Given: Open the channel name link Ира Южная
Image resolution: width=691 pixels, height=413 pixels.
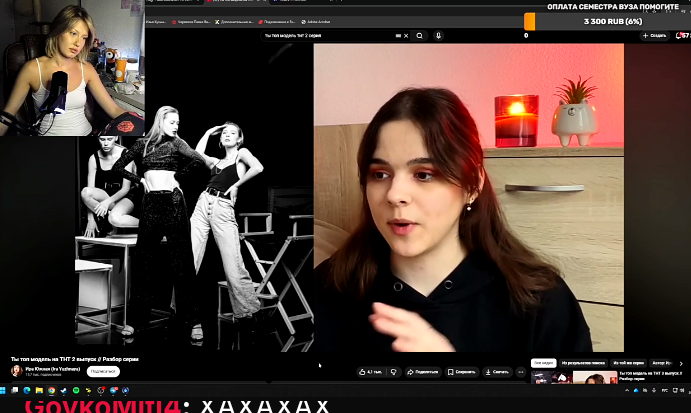Looking at the screenshot, I should tap(53, 369).
